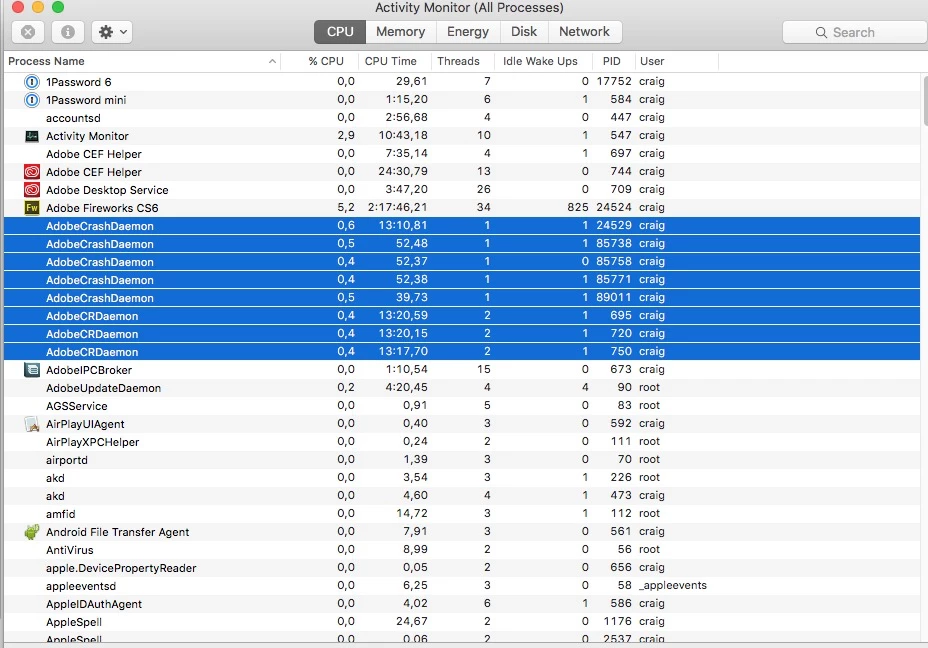Click the Android File Transfer Agent icon
Image resolution: width=928 pixels, height=648 pixels.
(x=32, y=531)
